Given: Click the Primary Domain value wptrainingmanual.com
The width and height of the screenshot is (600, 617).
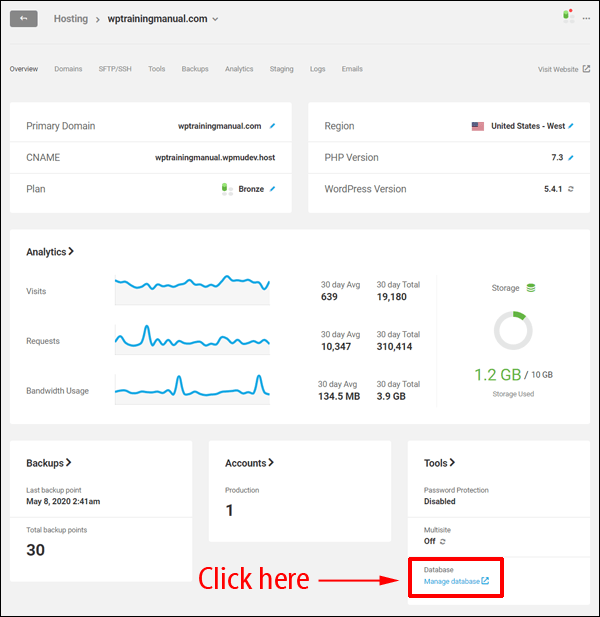Looking at the screenshot, I should (x=220, y=126).
